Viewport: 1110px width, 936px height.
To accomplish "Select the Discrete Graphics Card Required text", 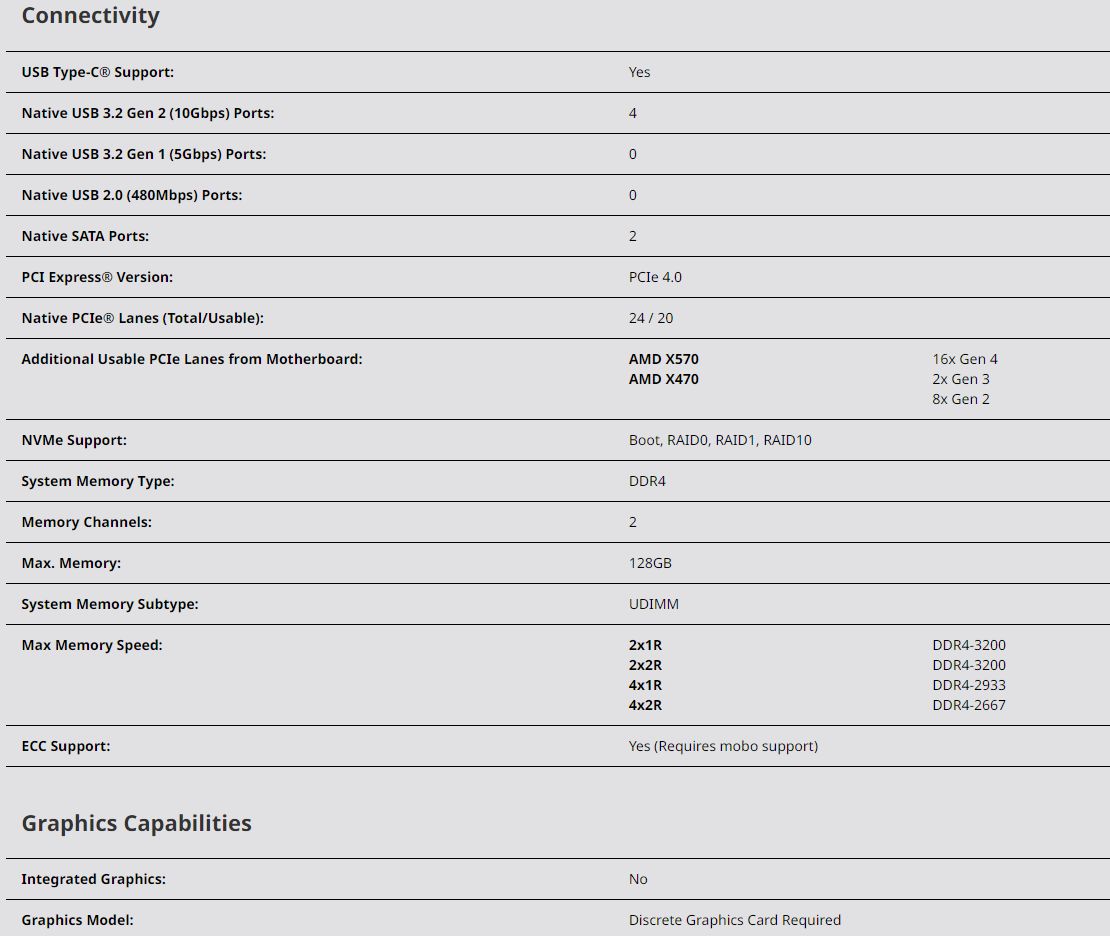I will pyautogui.click(x=734, y=920).
